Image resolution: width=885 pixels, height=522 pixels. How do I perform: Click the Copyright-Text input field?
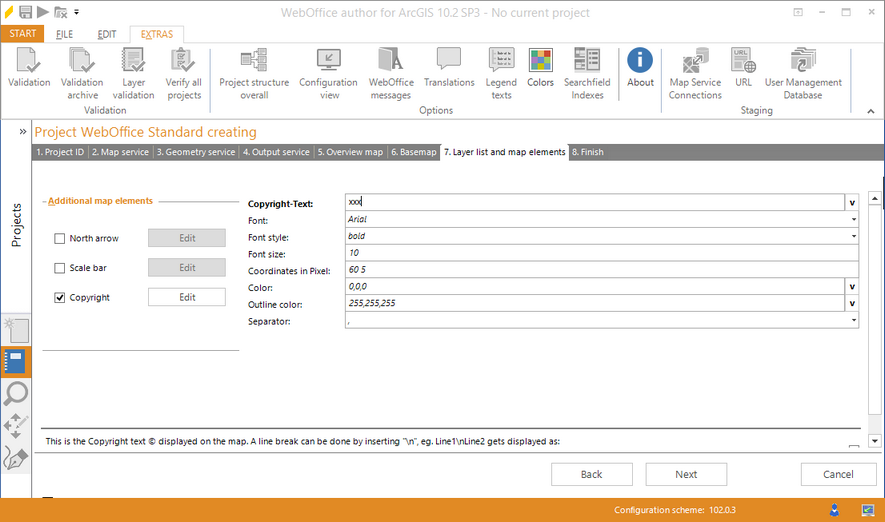click(x=595, y=202)
